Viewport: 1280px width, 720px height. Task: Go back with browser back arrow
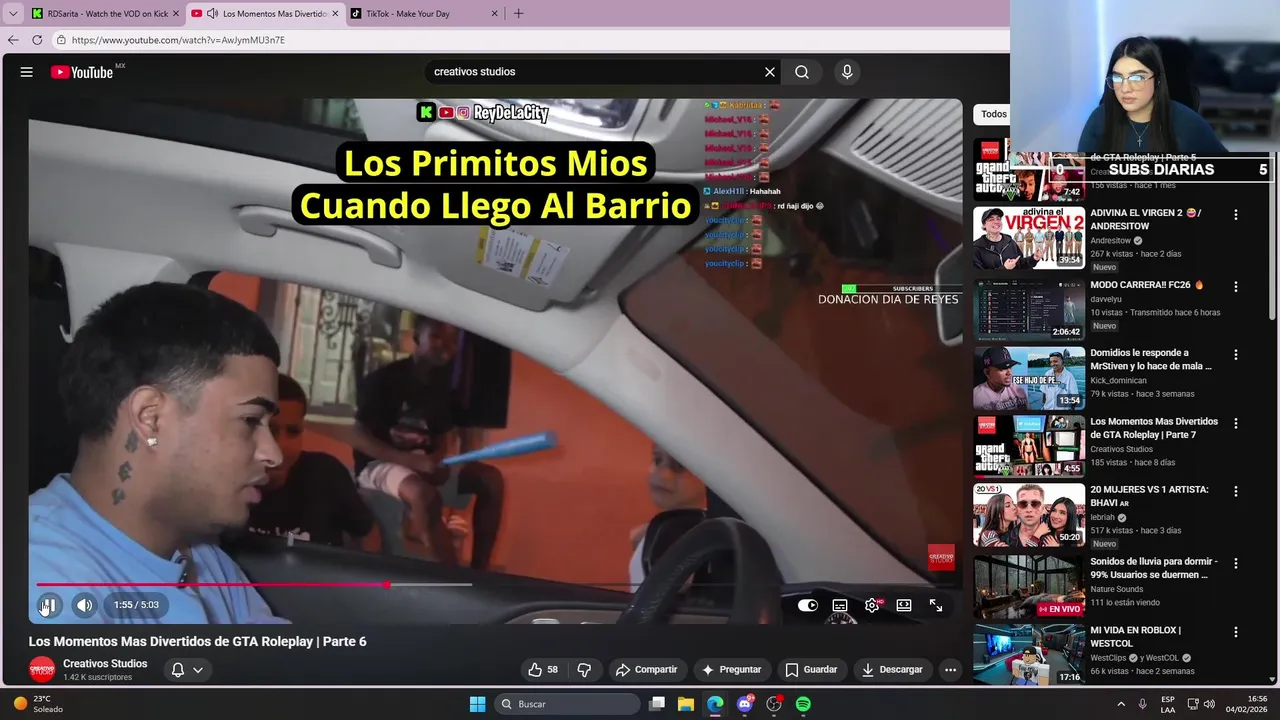pos(13,40)
